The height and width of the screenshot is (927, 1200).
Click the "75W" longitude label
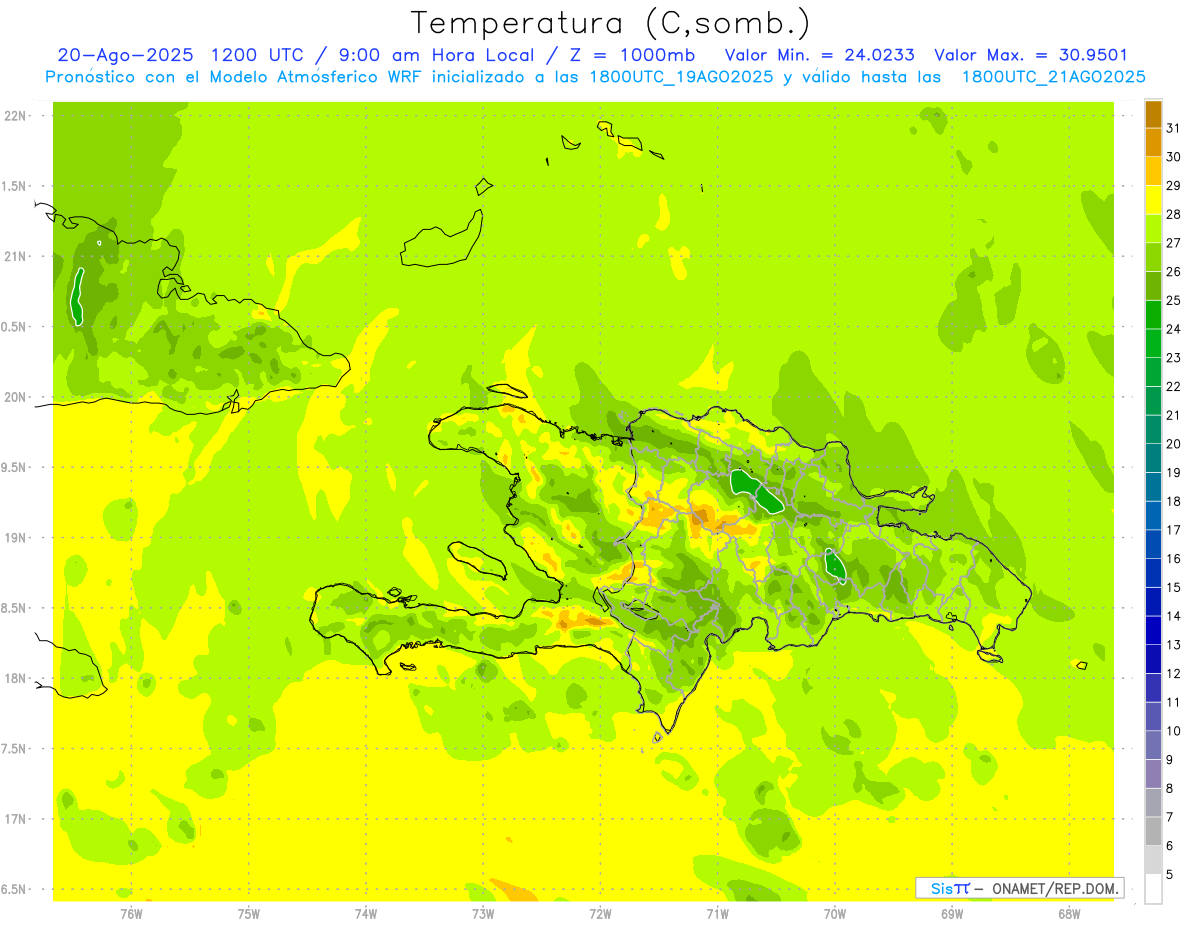(249, 913)
